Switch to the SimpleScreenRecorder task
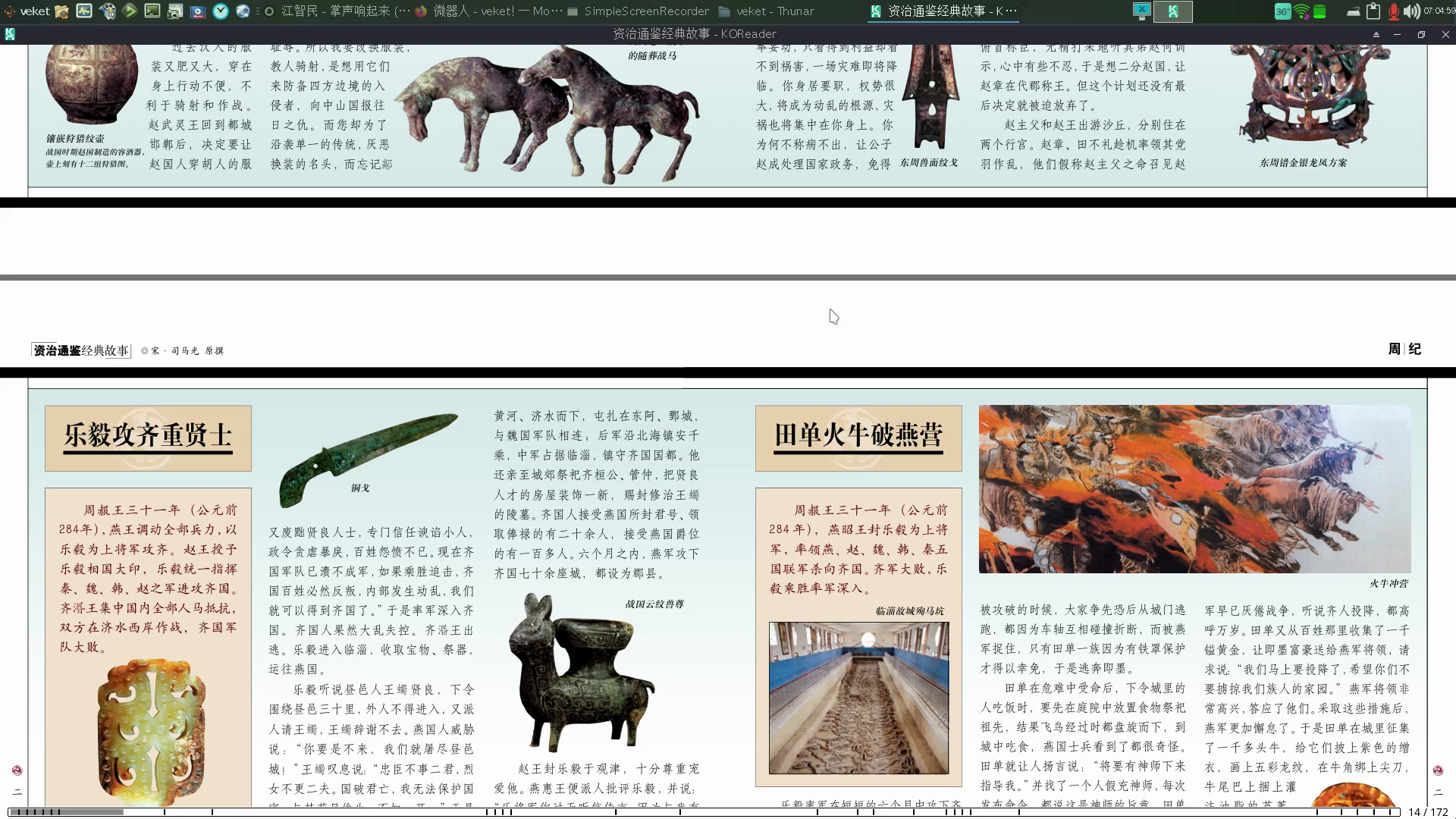The image size is (1456, 819). coord(639,11)
